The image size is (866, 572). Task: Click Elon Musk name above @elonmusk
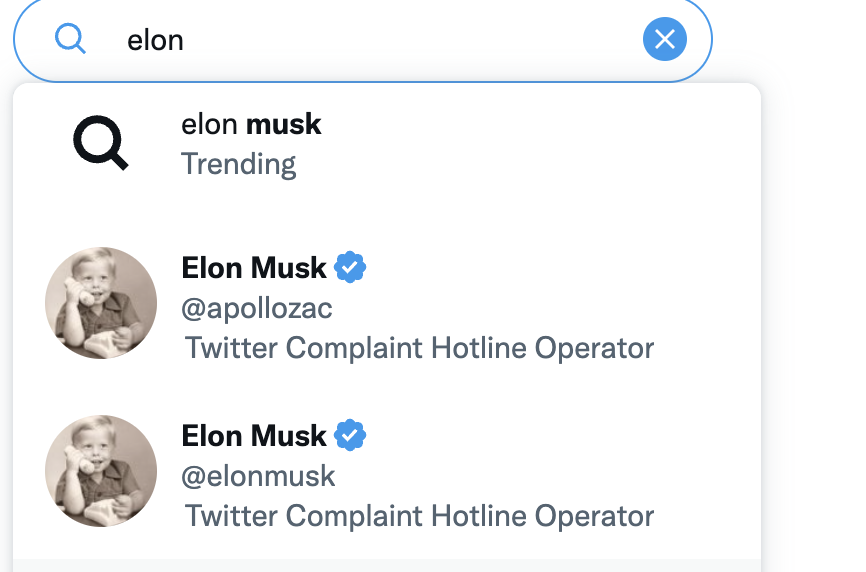click(x=254, y=436)
